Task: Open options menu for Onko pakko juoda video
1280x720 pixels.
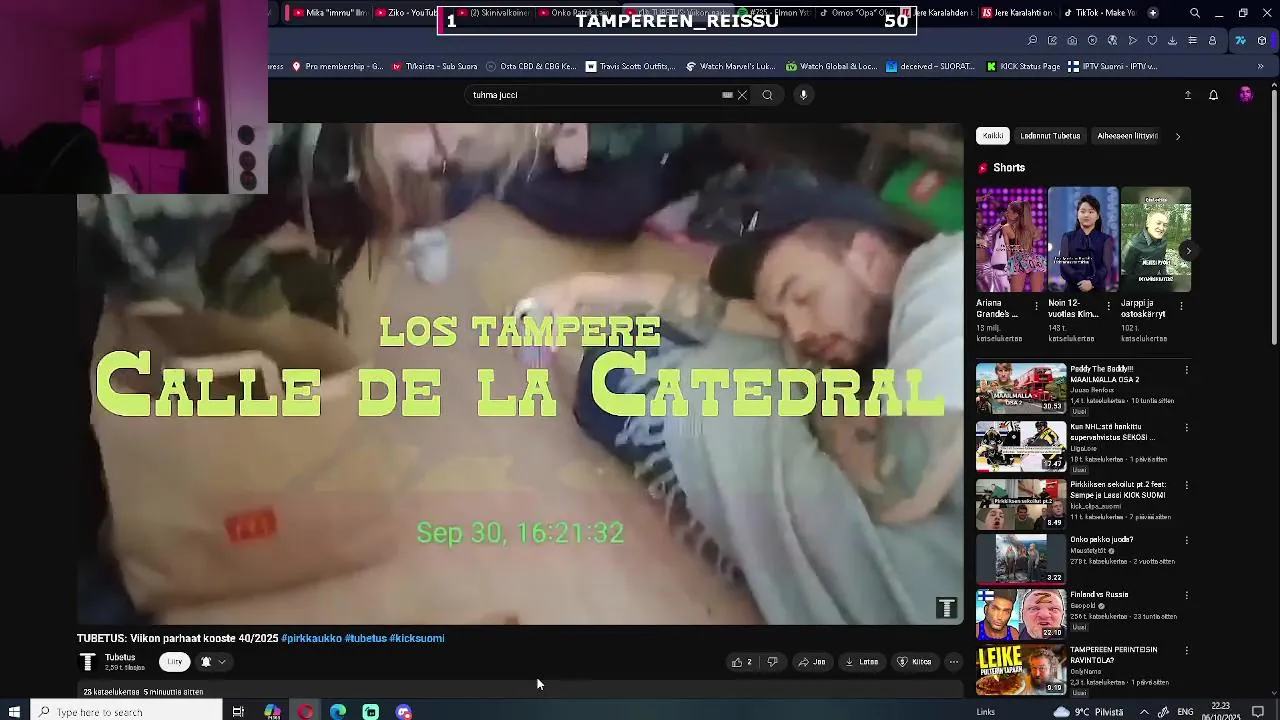Action: [1187, 541]
